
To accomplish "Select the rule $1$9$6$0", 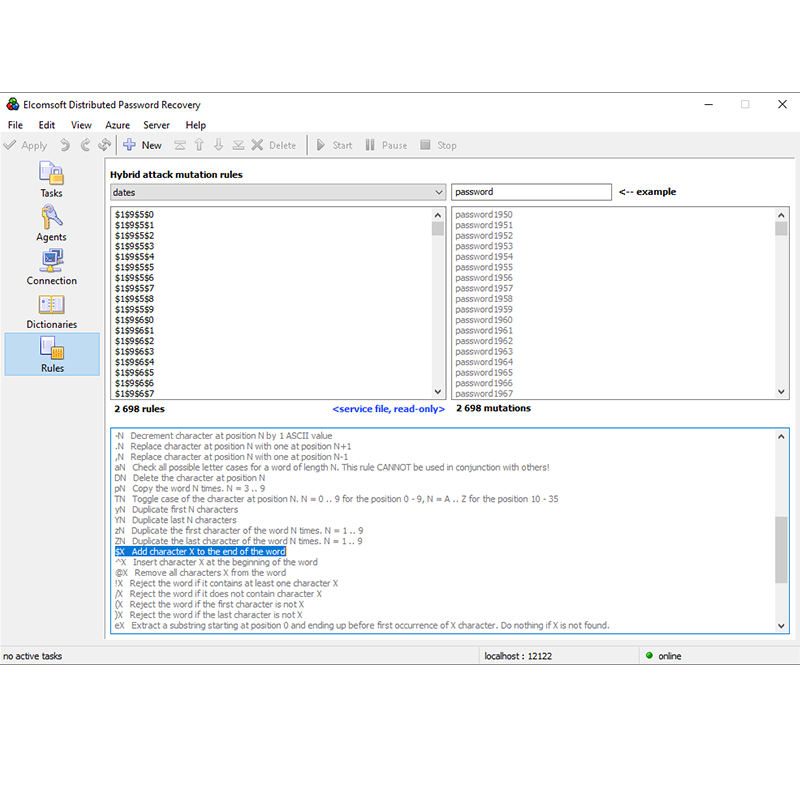I will coord(135,320).
